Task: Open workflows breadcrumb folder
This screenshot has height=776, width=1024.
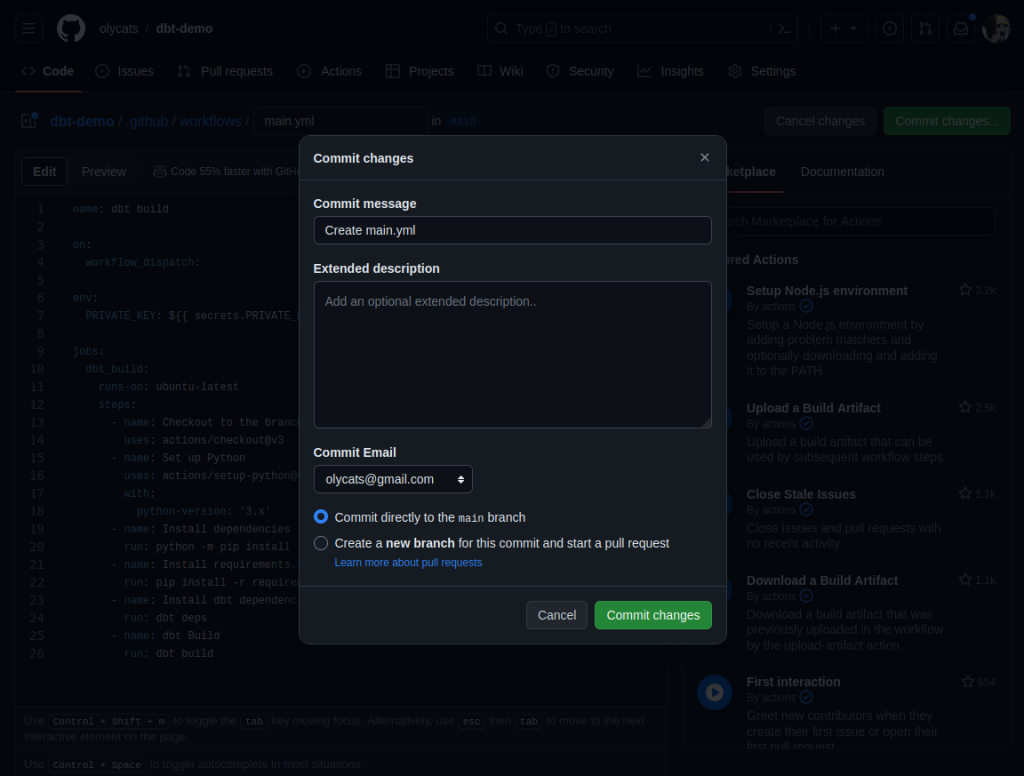Action: 210,121
